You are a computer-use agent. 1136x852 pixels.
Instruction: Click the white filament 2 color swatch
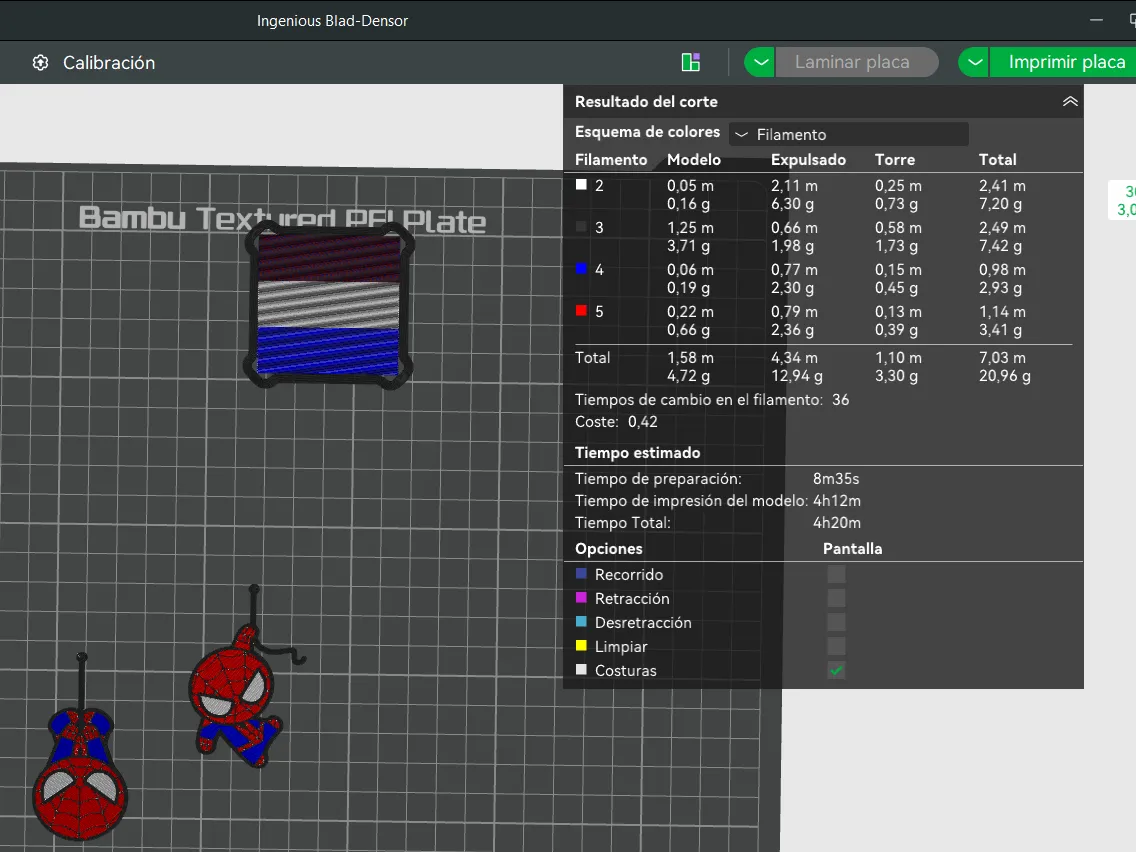(x=581, y=185)
